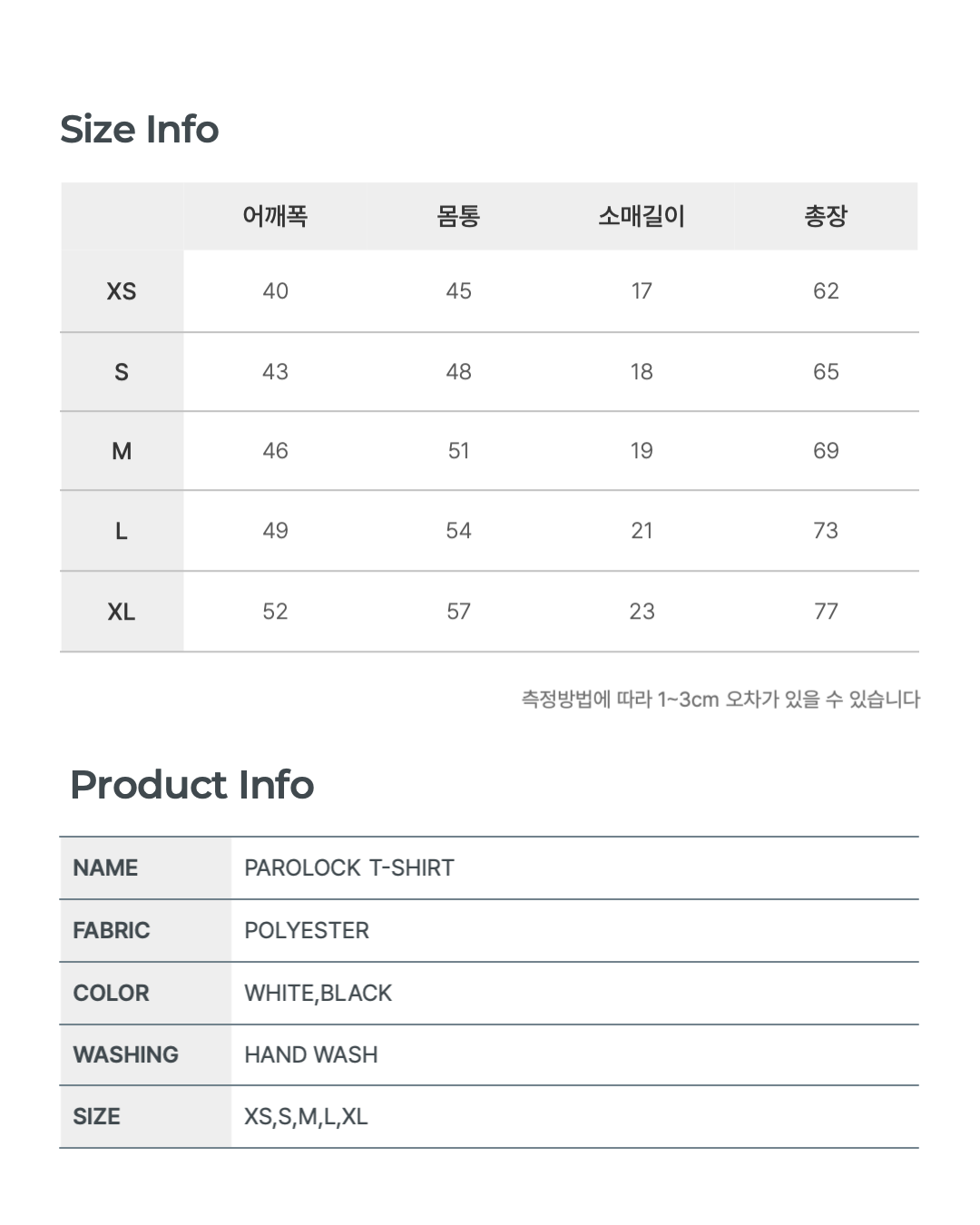Click the POLYESTER fabric value
Image resolution: width=980 pixels, height=1225 pixels.
coord(307,930)
